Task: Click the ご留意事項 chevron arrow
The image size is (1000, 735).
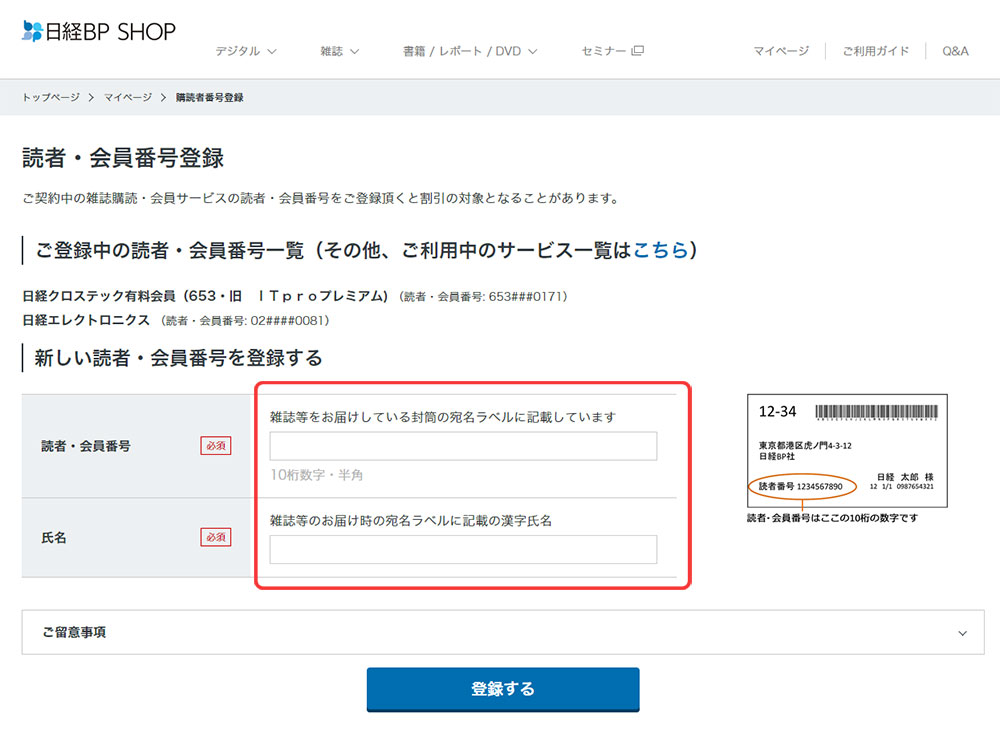Action: point(962,633)
